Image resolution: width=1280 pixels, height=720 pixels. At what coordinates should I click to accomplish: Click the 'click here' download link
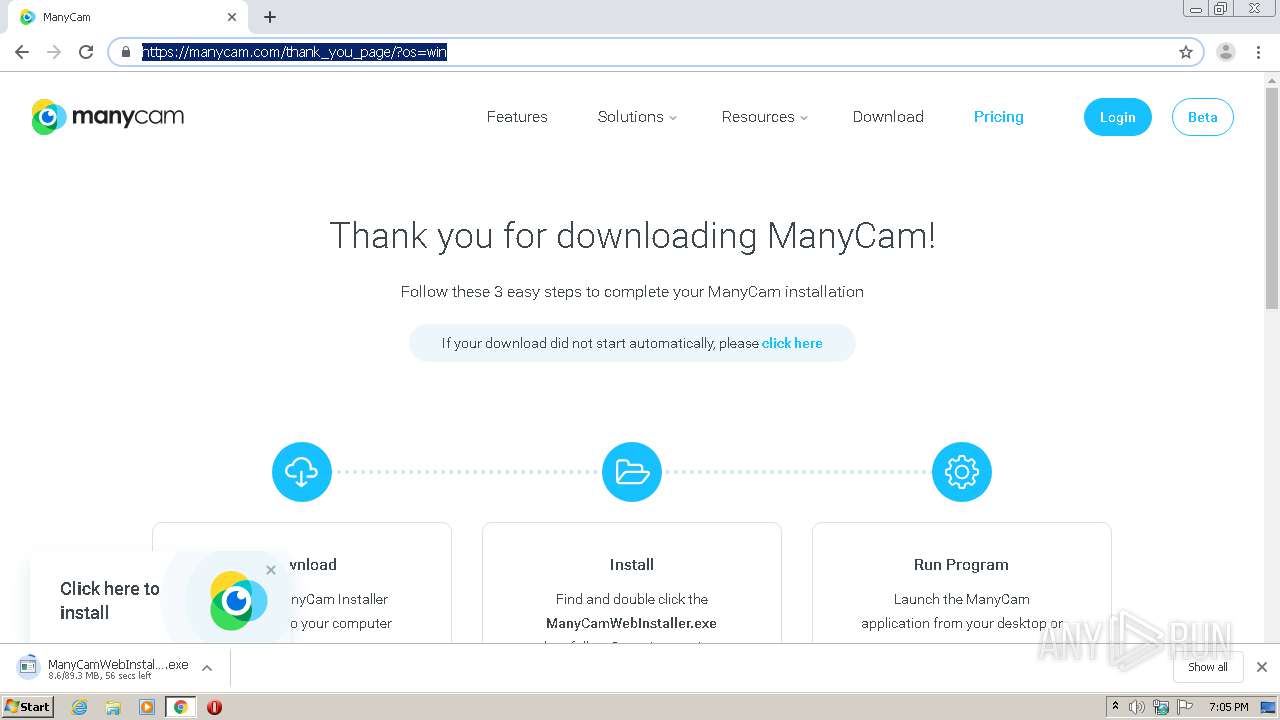pyautogui.click(x=792, y=343)
